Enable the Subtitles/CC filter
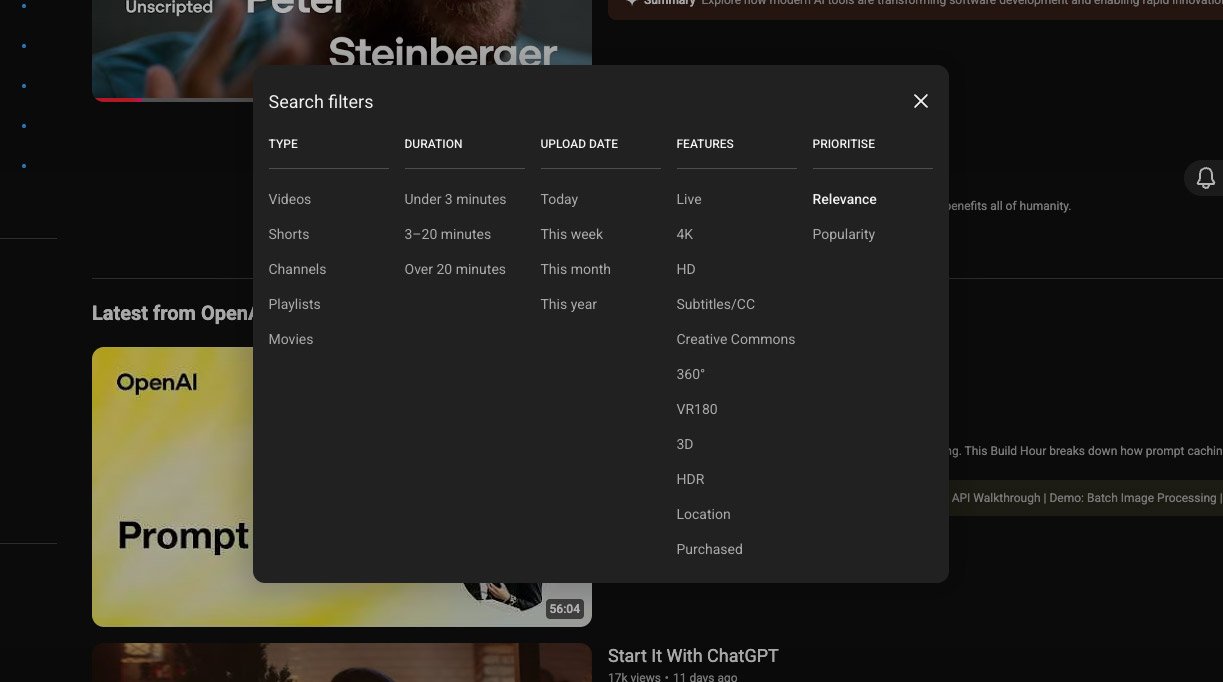This screenshot has width=1223, height=682. tap(716, 304)
